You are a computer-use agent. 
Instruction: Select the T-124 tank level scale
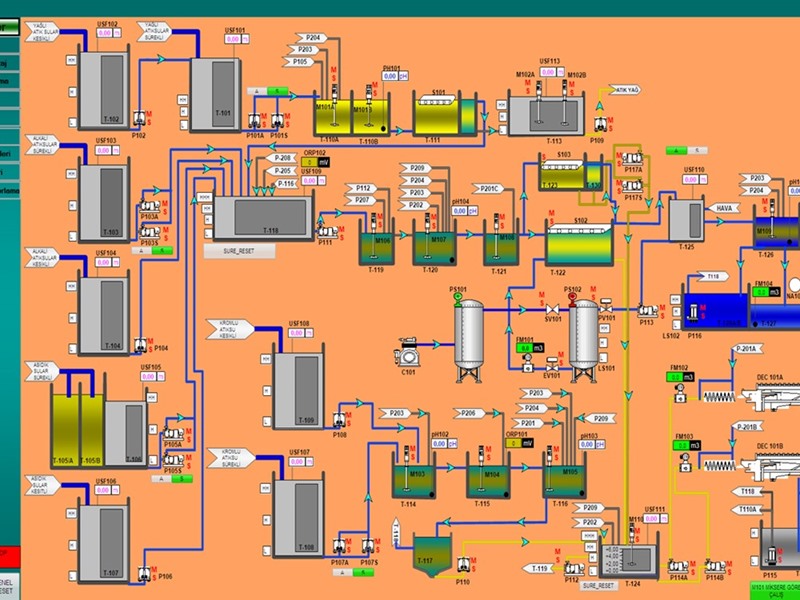coord(613,560)
